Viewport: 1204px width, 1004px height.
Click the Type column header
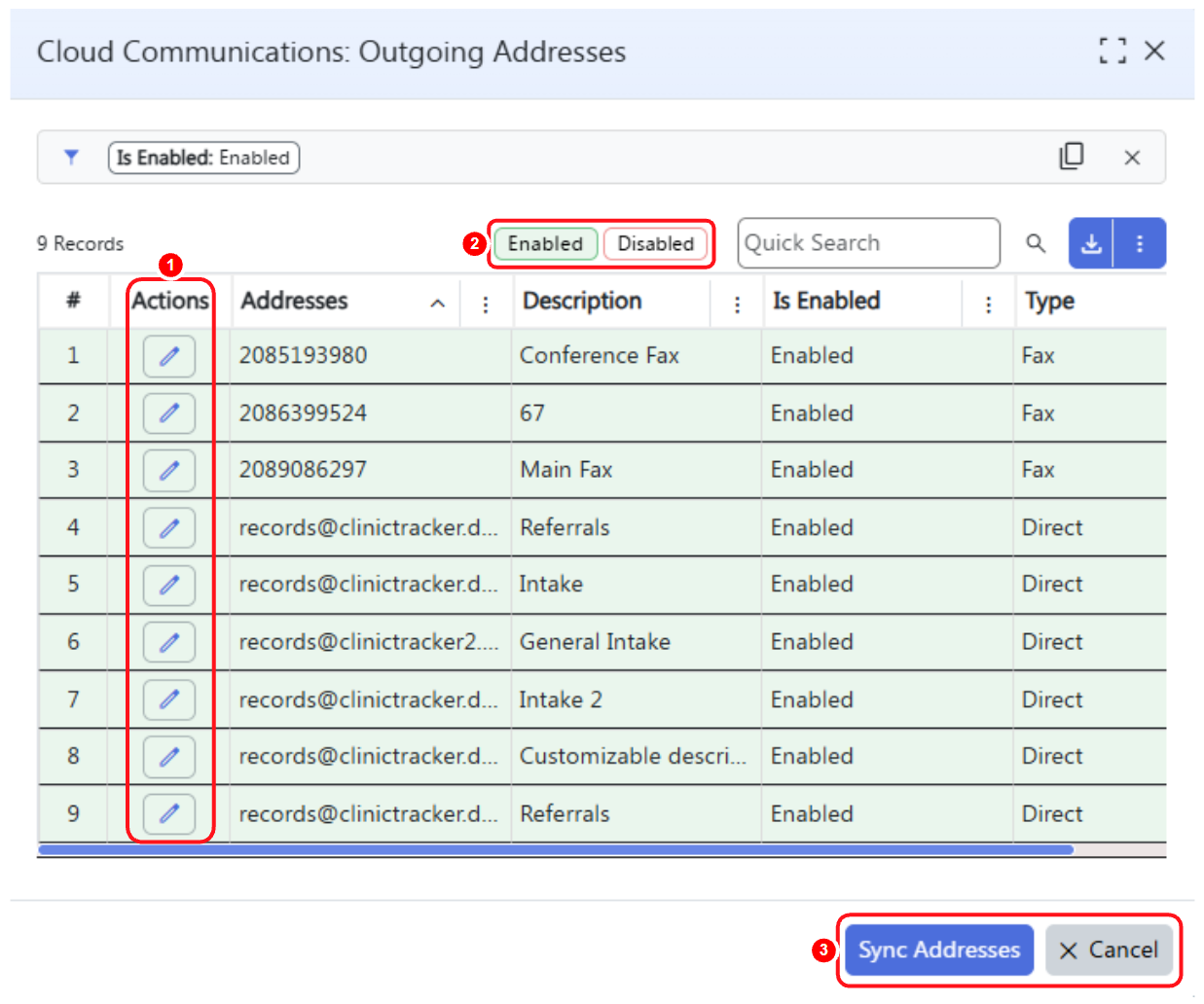click(x=1049, y=301)
